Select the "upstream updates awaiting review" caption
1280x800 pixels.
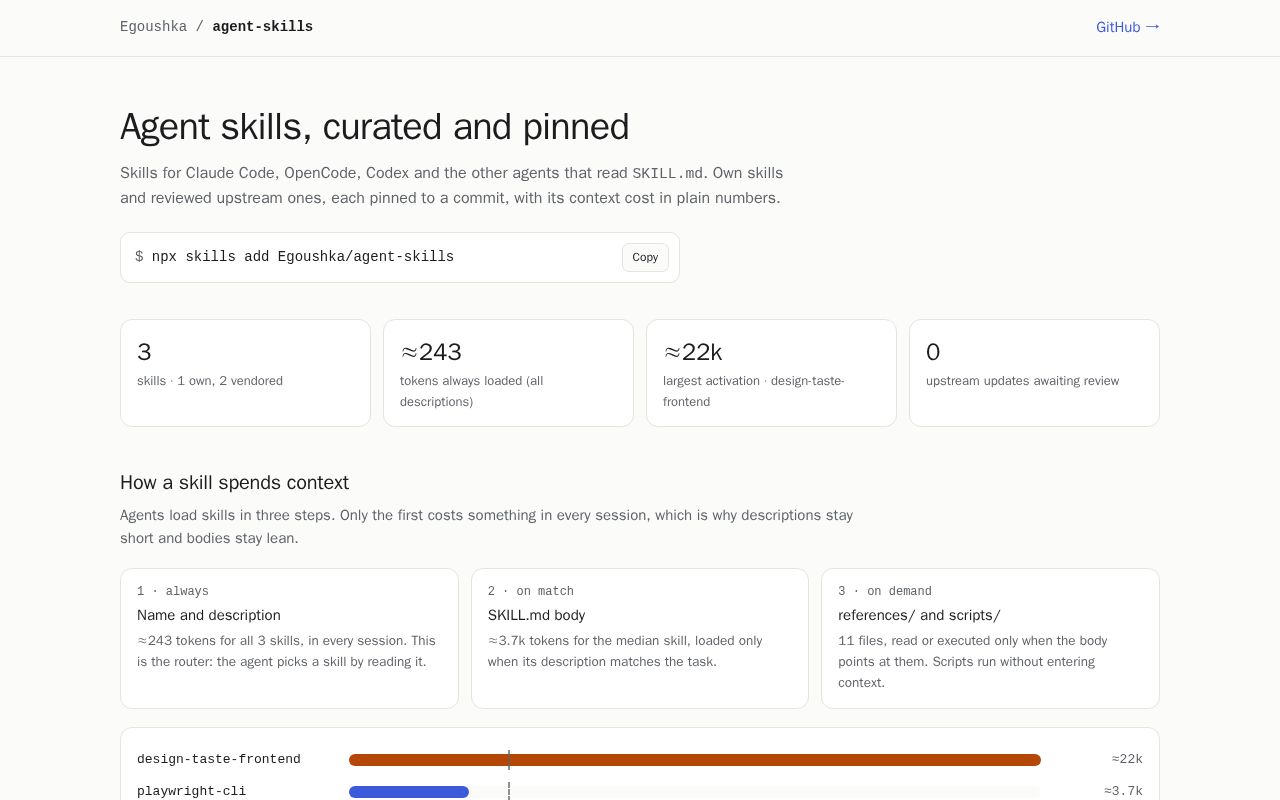click(1023, 381)
